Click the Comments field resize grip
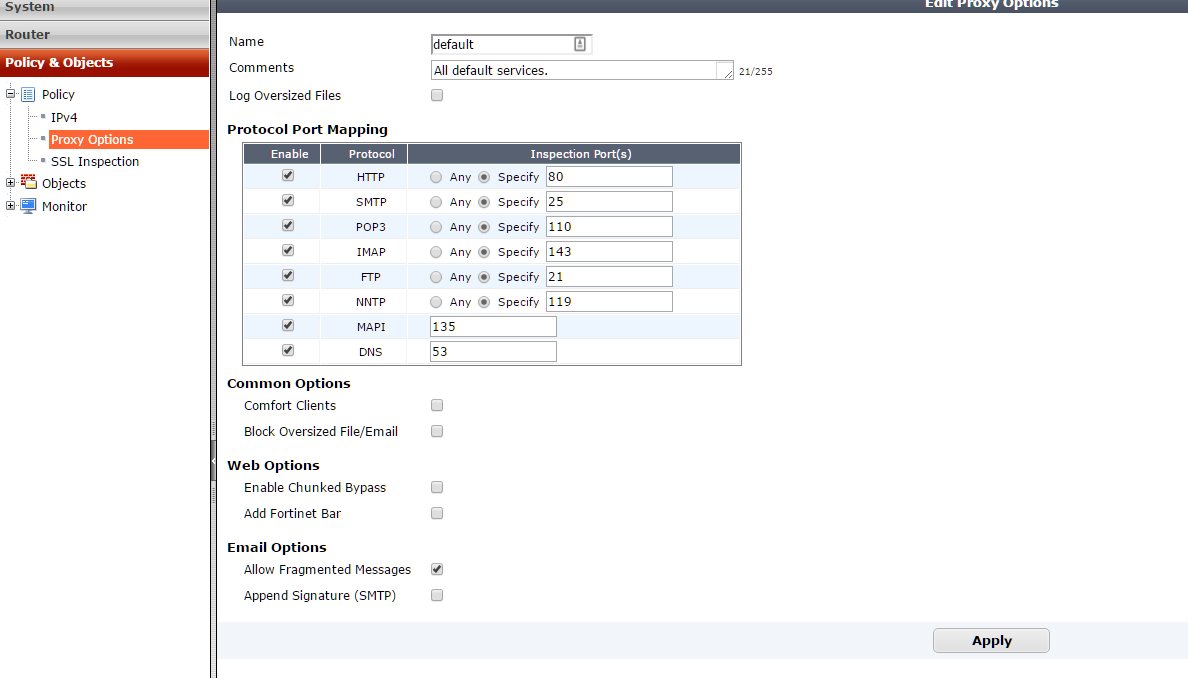 pos(728,74)
